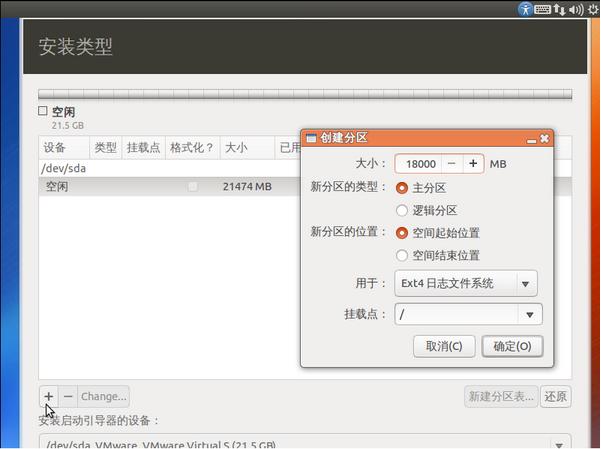The image size is (601, 449).
Task: Open the system power gear menu
Action: tap(593, 9)
